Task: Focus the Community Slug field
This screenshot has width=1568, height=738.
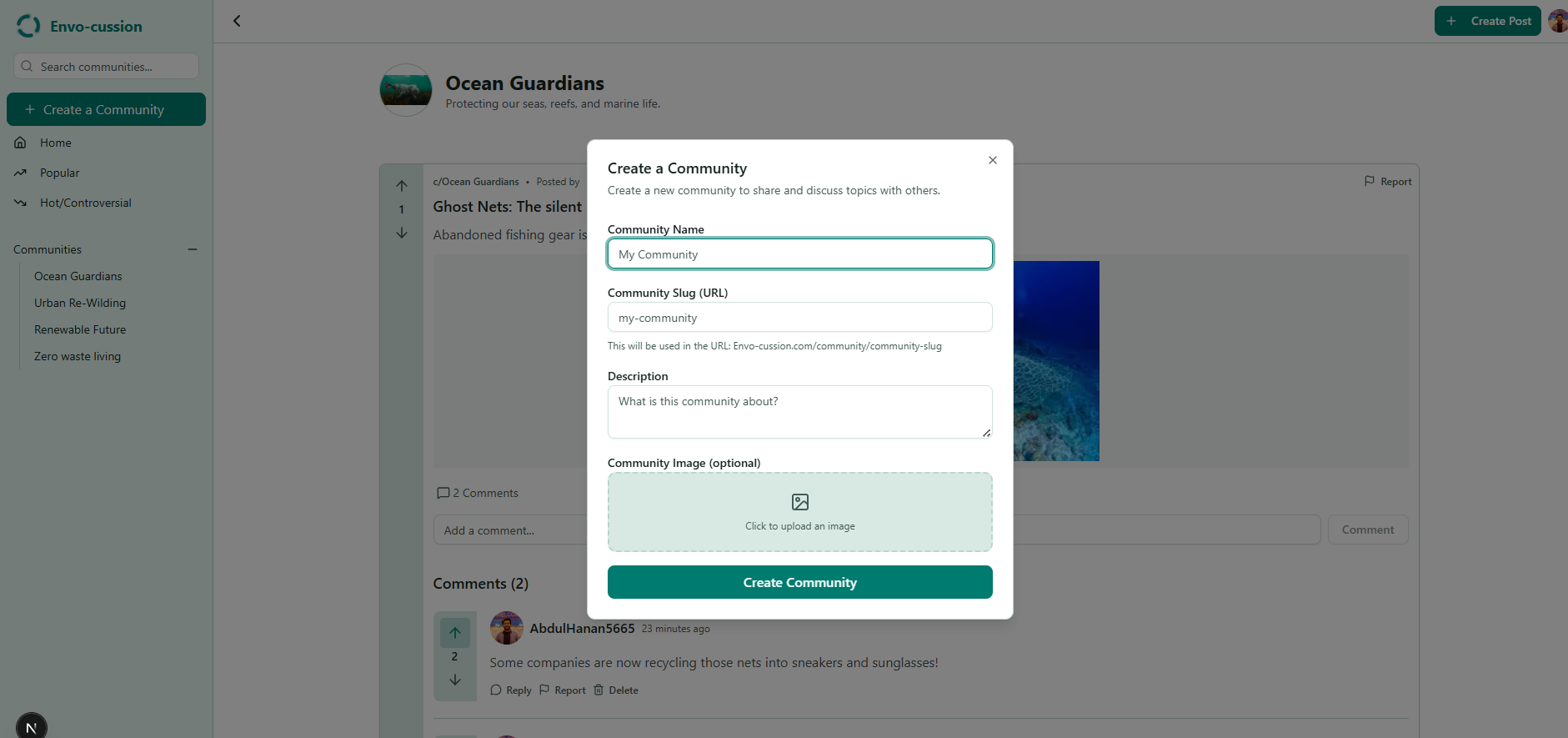Action: click(800, 317)
